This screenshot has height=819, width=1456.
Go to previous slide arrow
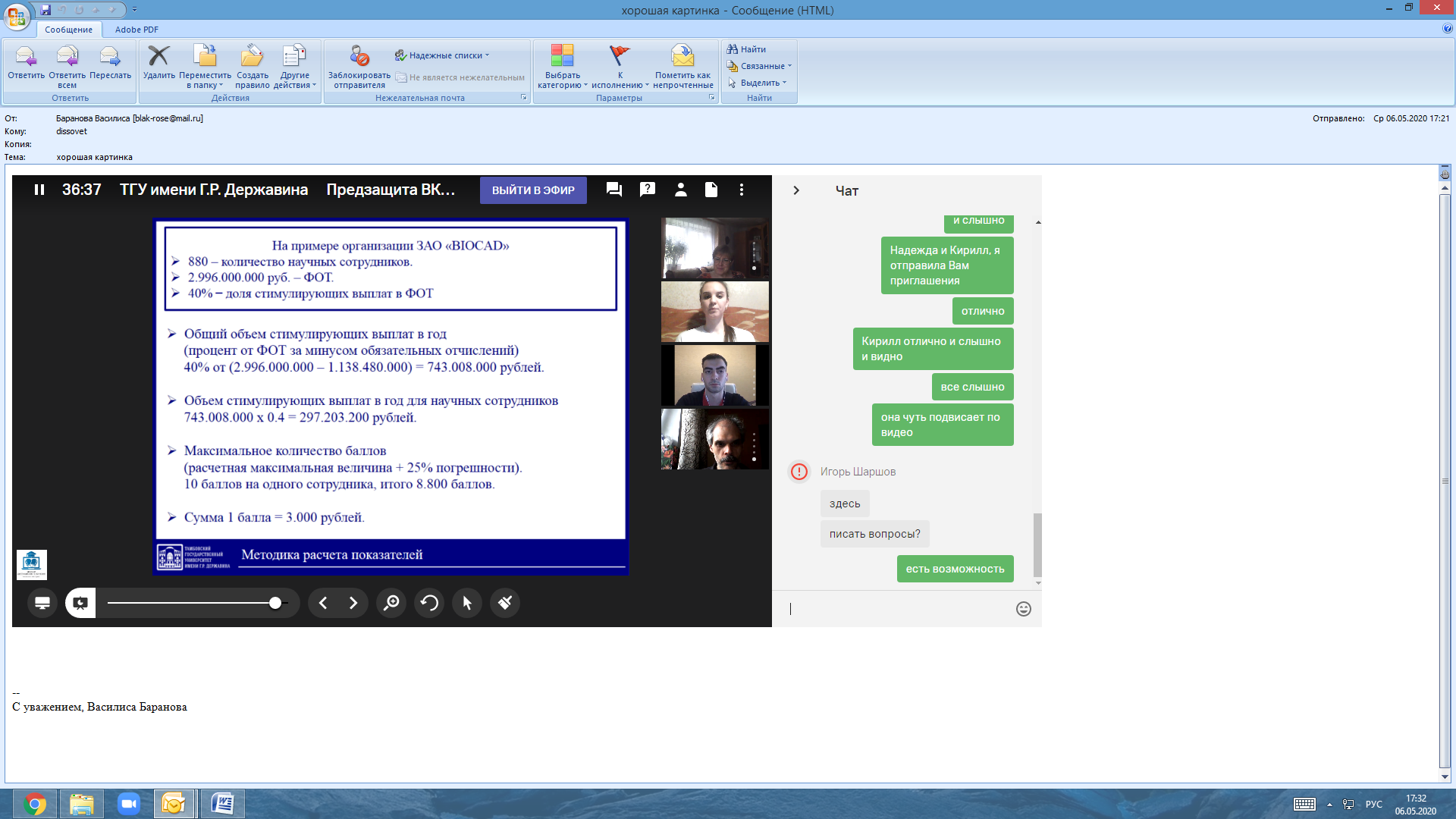point(323,603)
